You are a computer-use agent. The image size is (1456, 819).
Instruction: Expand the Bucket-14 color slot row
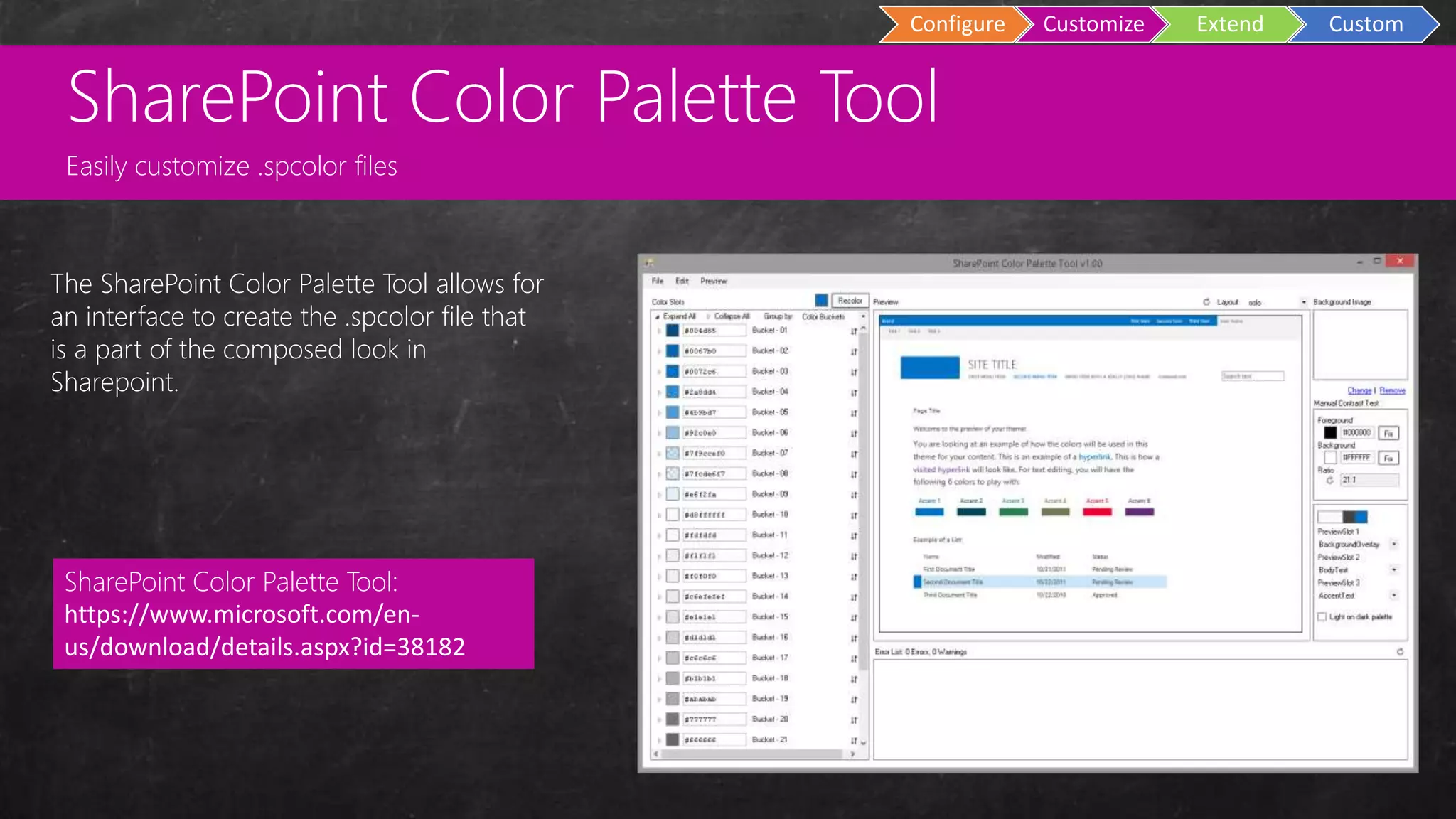click(x=659, y=597)
